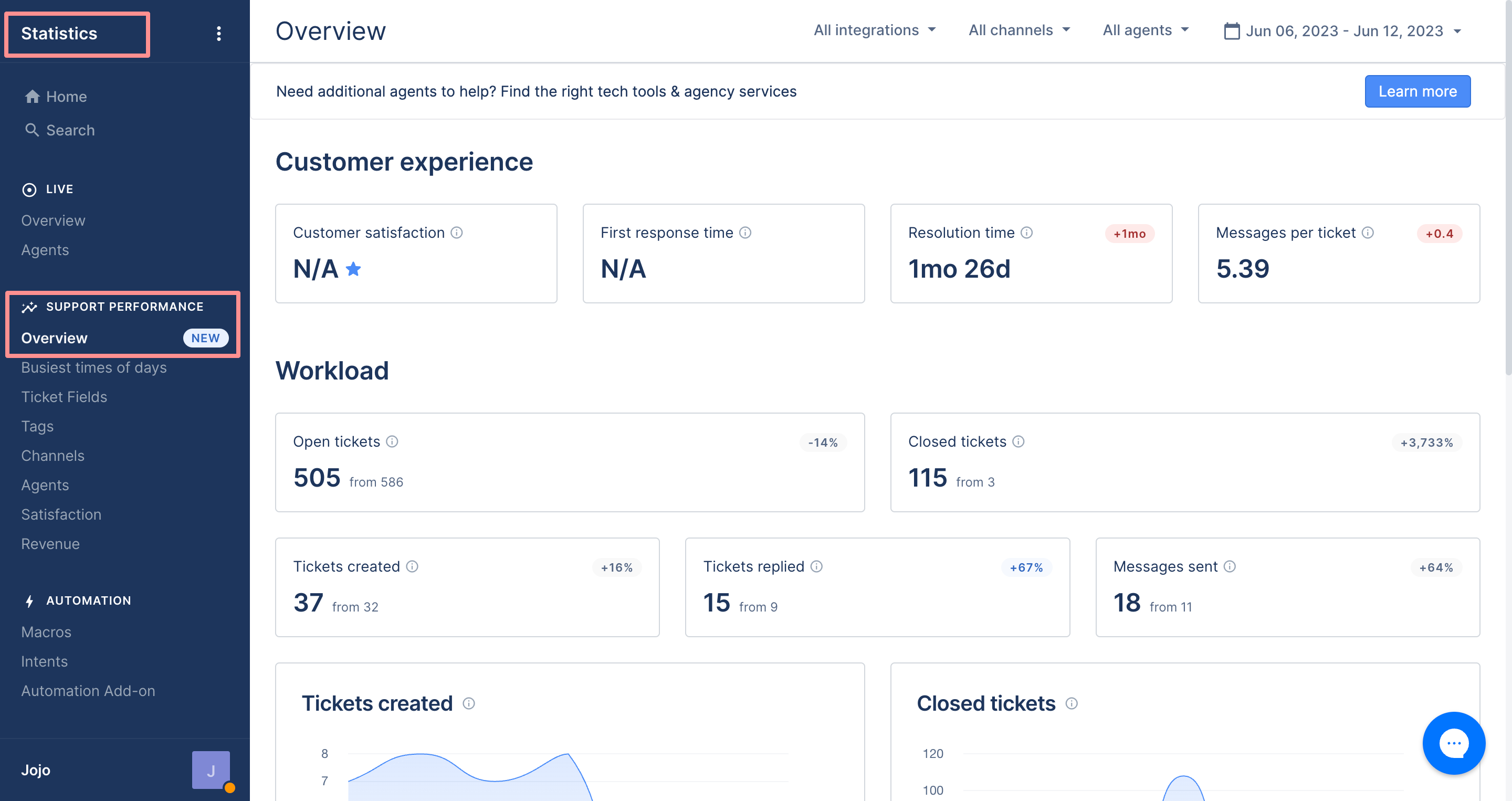
Task: Click info icon next to First response time
Action: point(745,233)
